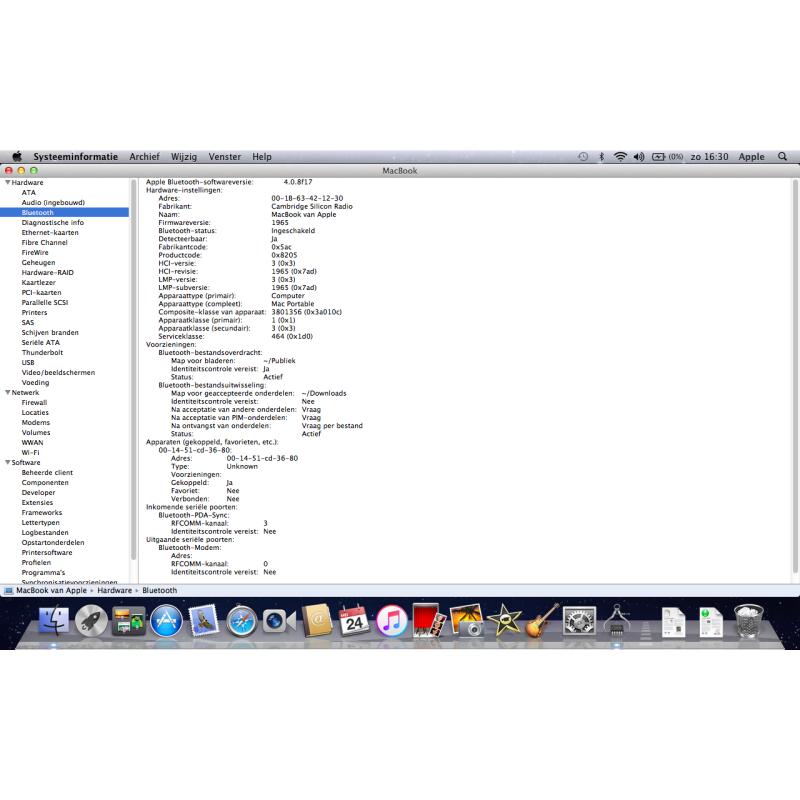The width and height of the screenshot is (800, 800).
Task: Click the clock showing zo 16:30
Action: point(709,157)
